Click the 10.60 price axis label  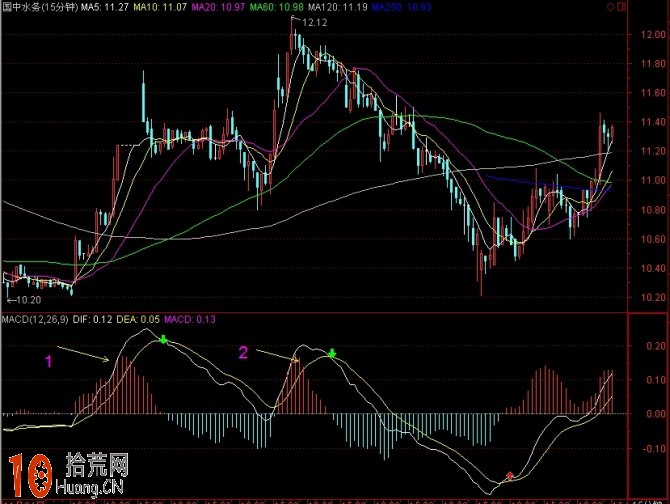pos(653,239)
